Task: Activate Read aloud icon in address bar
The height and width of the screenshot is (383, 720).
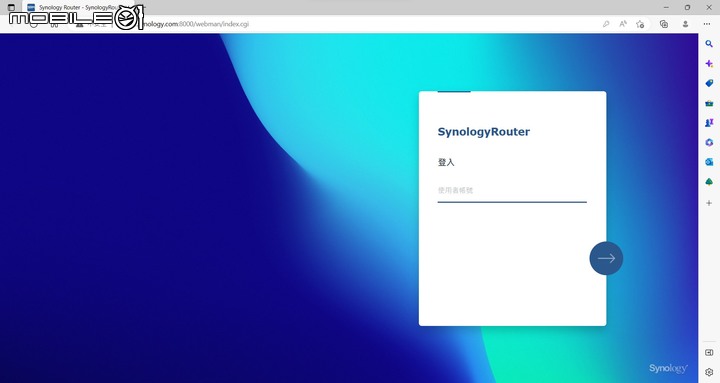Action: [623, 24]
